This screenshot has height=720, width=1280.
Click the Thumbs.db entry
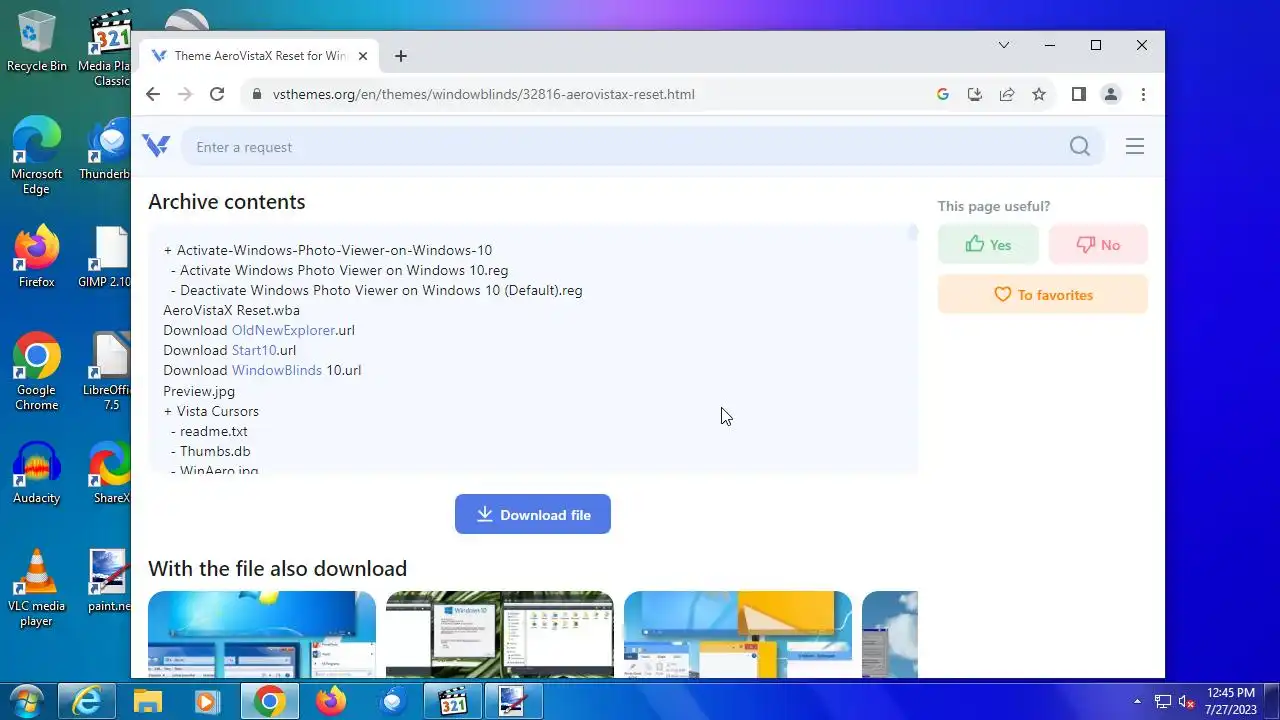(x=214, y=451)
